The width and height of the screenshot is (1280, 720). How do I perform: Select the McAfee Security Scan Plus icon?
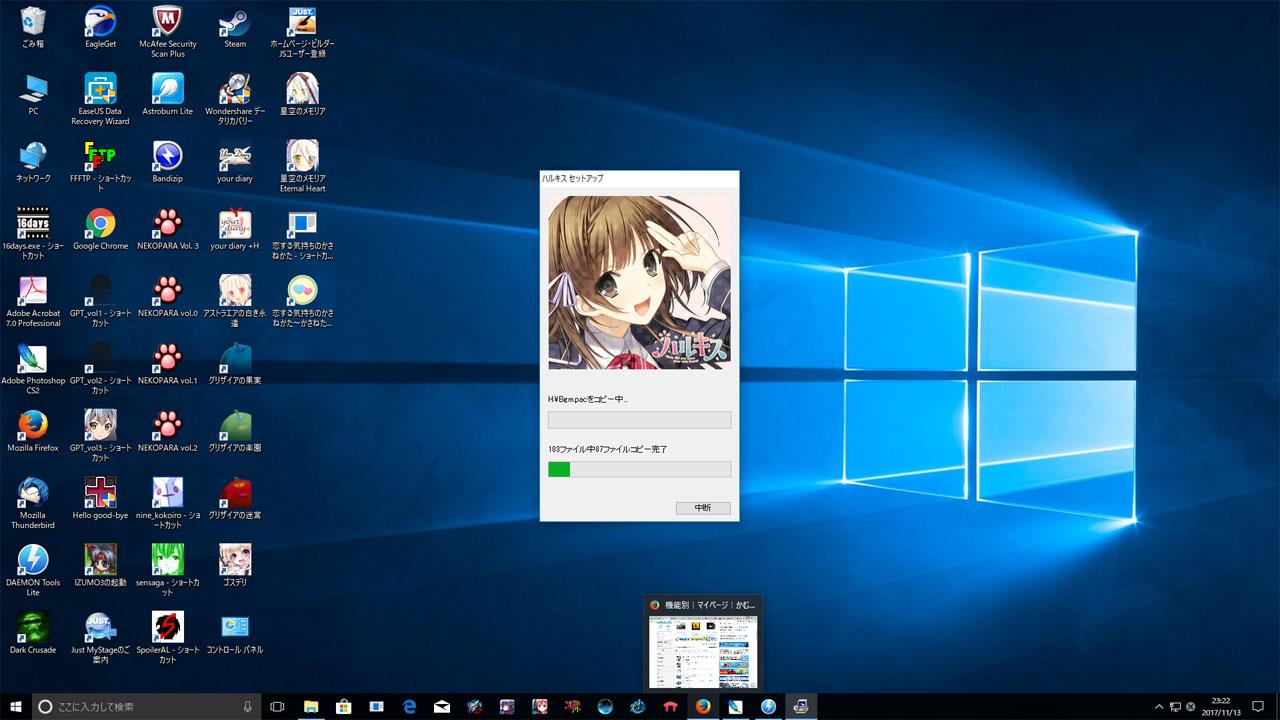point(167,32)
